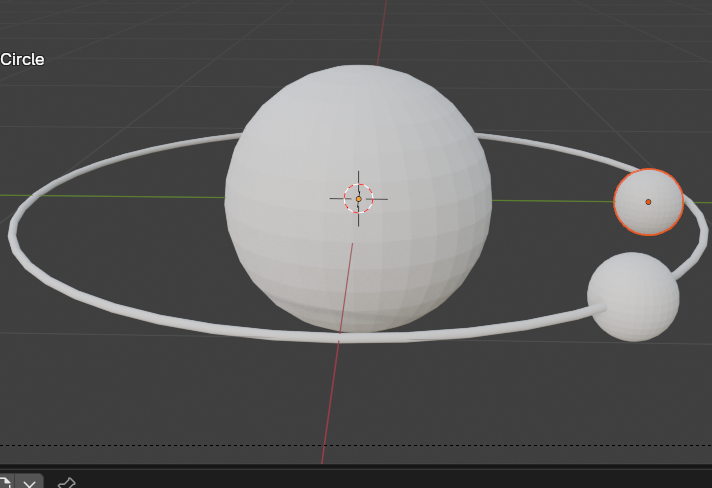Select the large central sphere

[x=358, y=199]
